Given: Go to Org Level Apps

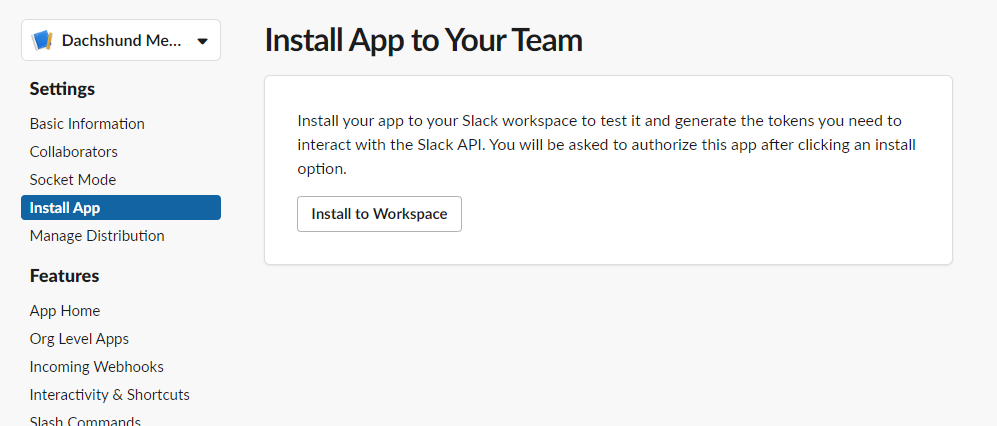Looking at the screenshot, I should tap(79, 339).
